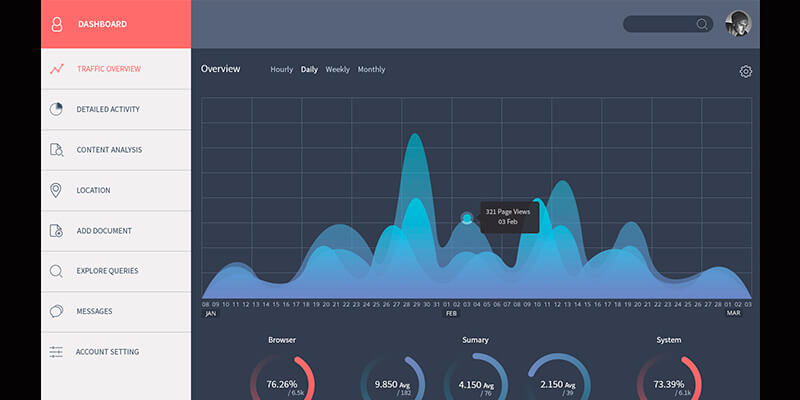Open chart settings gear icon
The width and height of the screenshot is (800, 400).
point(745,71)
